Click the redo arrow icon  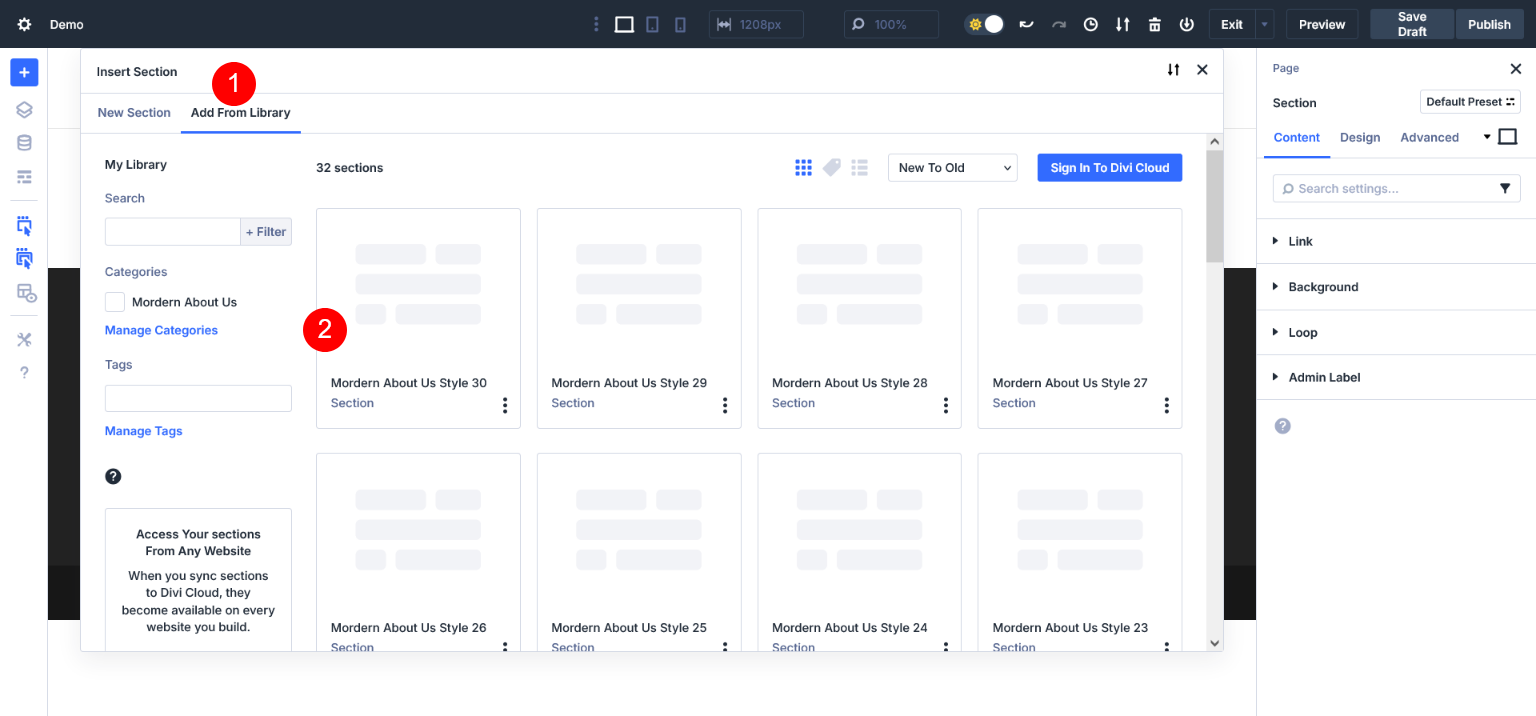point(1059,24)
